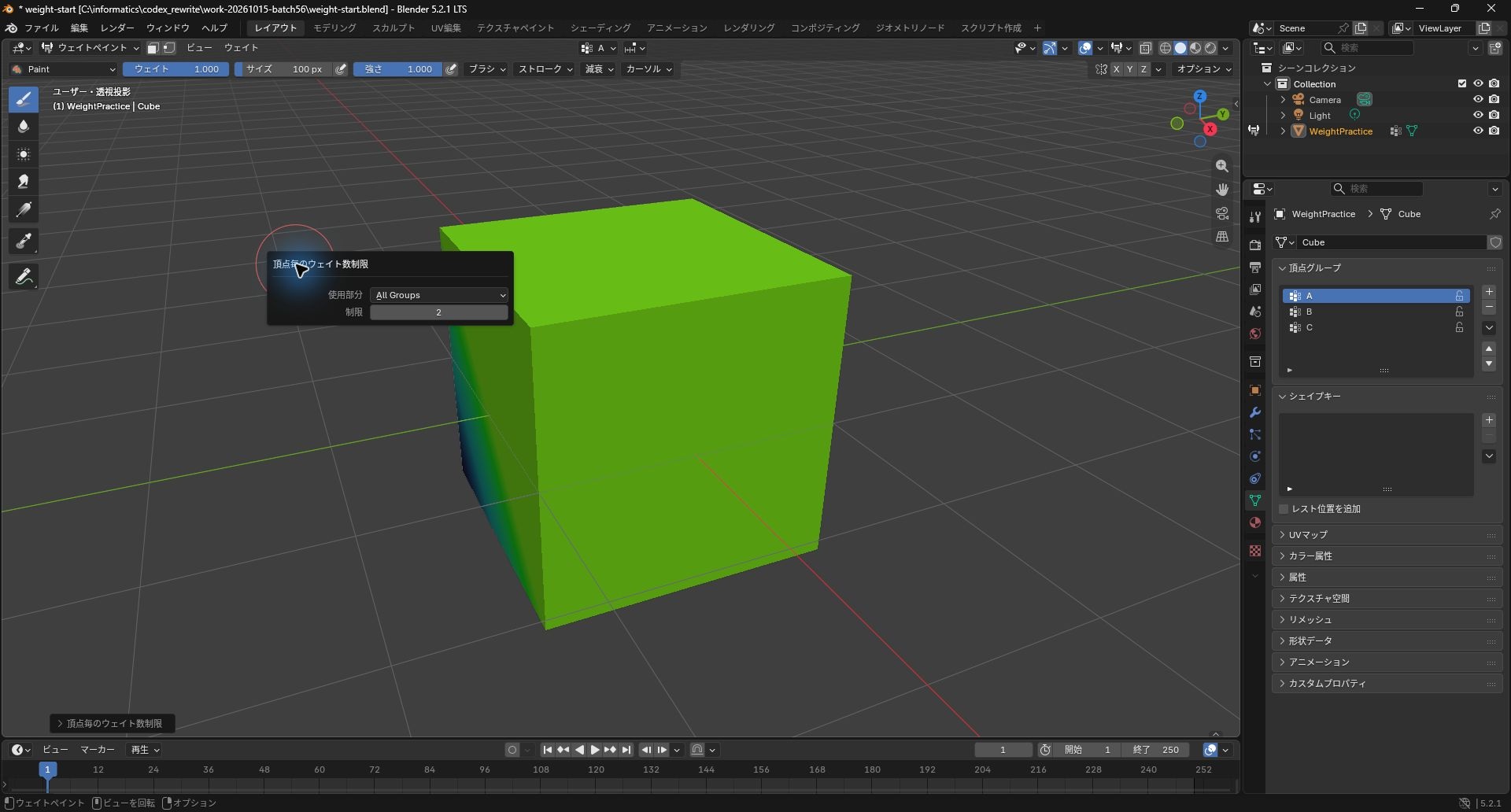Toggle the camera view icon
This screenshot has width=1511, height=812.
pyautogui.click(x=1222, y=213)
